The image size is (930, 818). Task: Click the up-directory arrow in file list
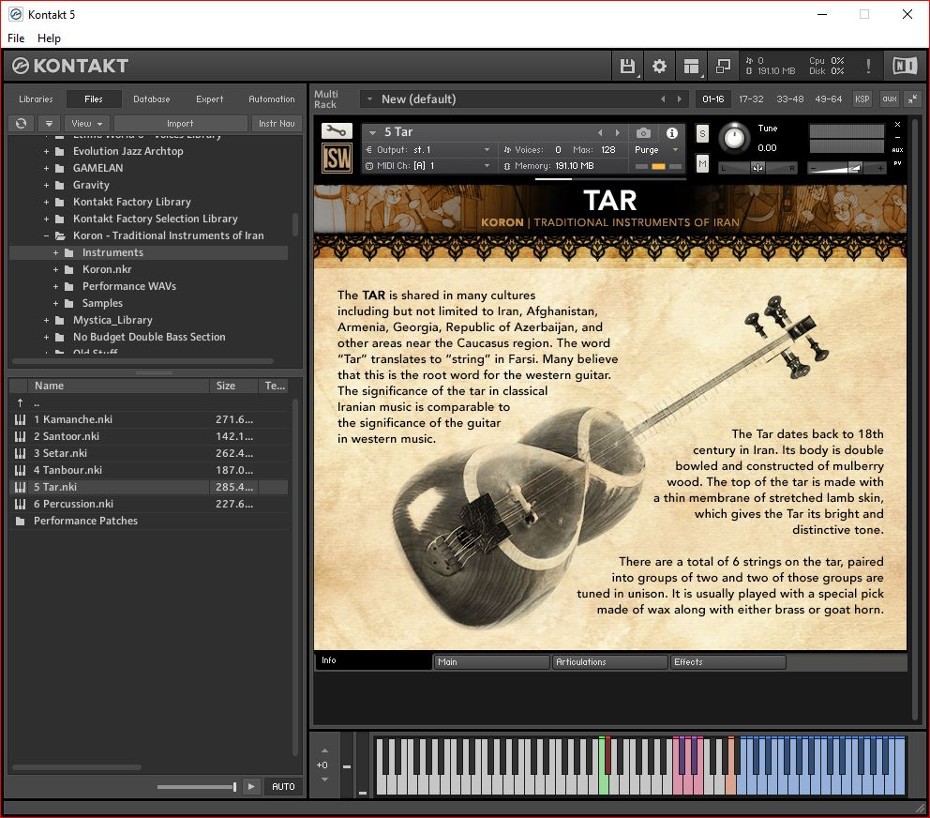(20, 403)
